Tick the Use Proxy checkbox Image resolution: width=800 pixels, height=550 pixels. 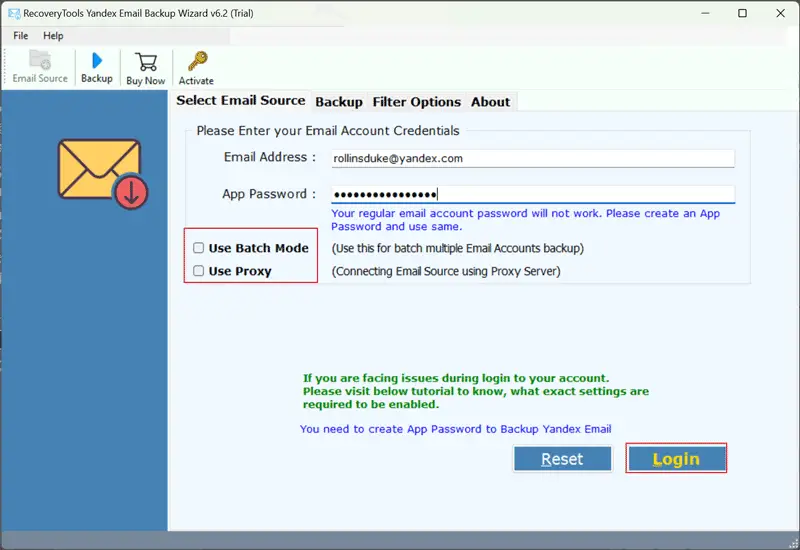(x=198, y=271)
